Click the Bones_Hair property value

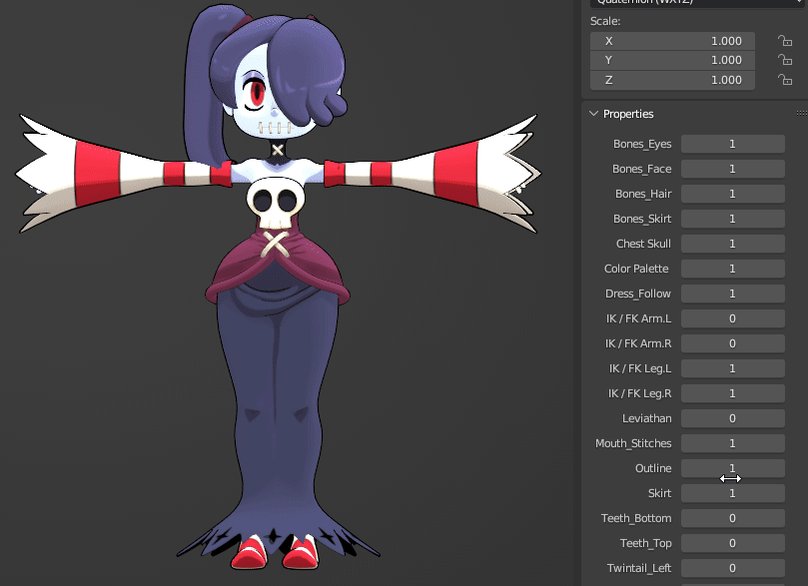(733, 194)
